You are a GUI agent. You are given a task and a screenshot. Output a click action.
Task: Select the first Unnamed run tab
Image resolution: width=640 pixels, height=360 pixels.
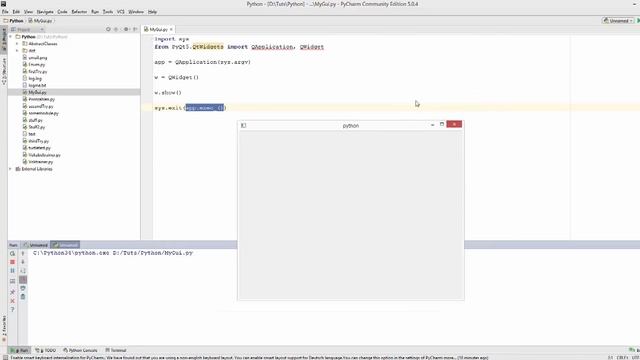pyautogui.click(x=36, y=245)
